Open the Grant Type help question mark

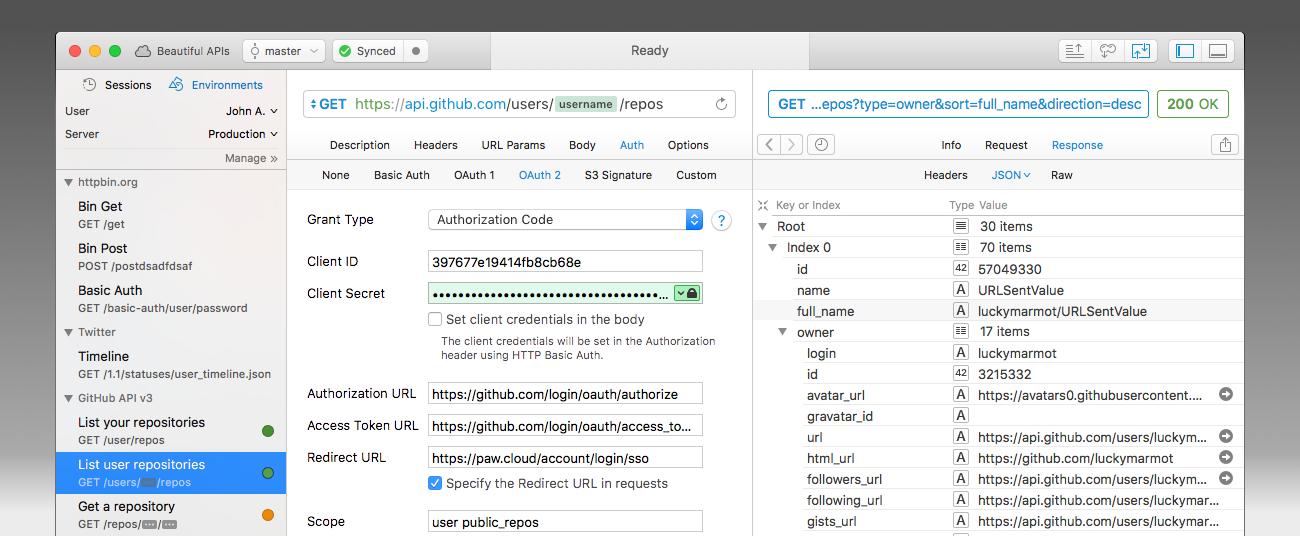pos(721,220)
